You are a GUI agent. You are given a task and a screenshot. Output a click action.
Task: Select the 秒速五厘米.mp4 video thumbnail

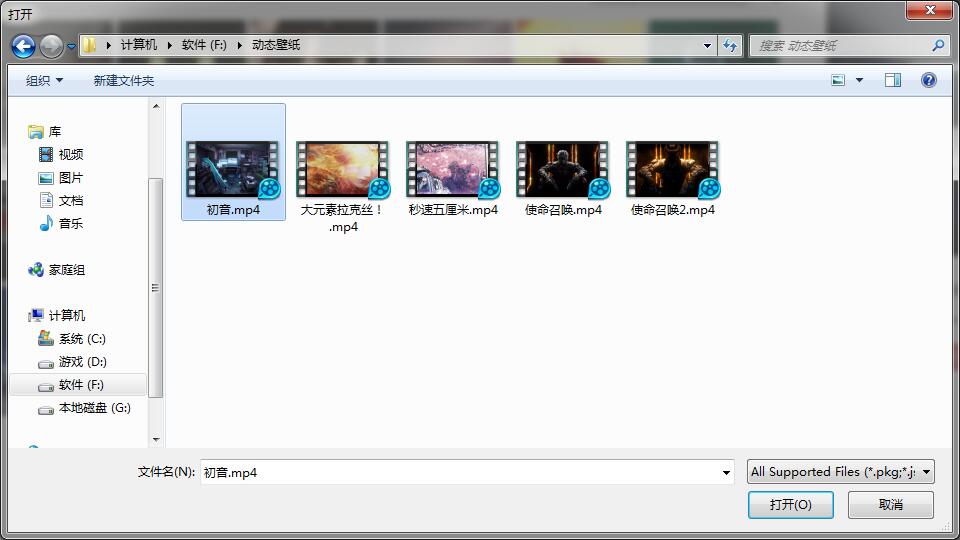[453, 170]
